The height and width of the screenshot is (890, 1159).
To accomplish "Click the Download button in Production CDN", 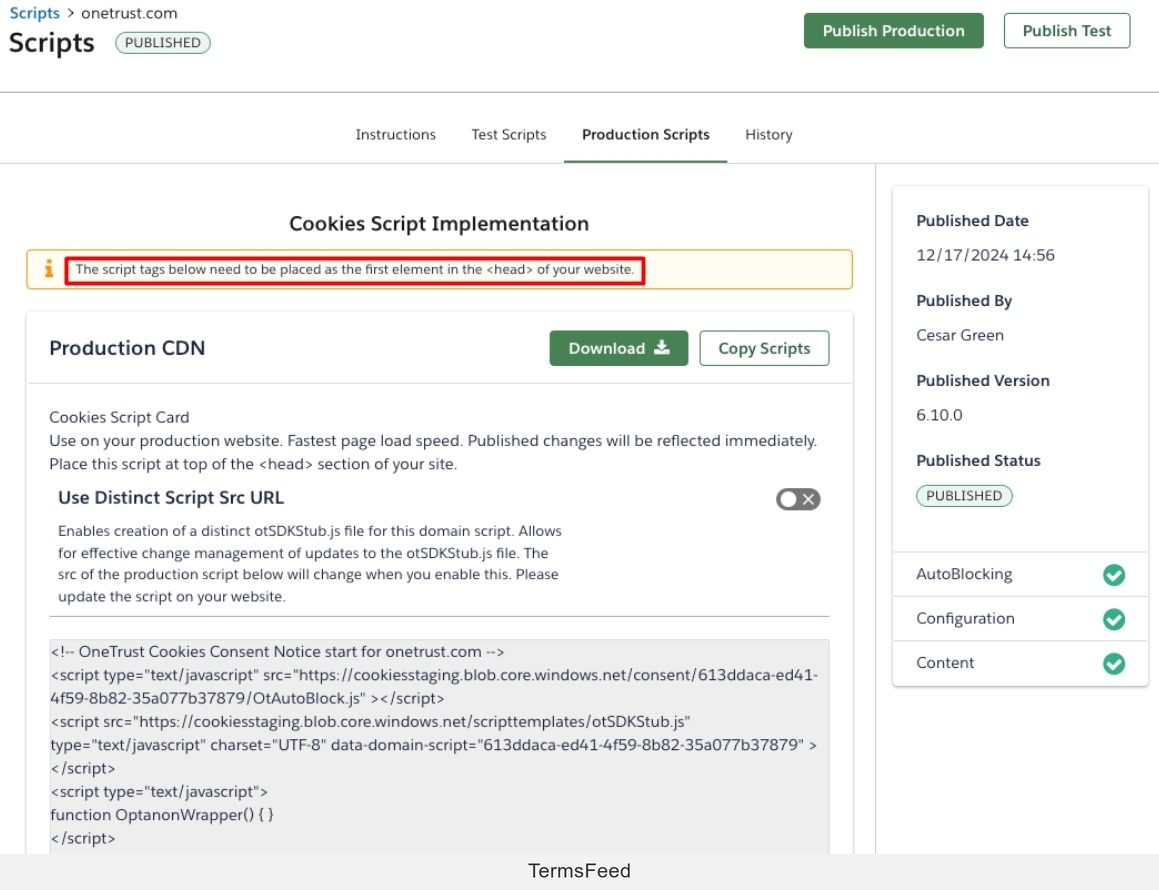I will pos(619,348).
